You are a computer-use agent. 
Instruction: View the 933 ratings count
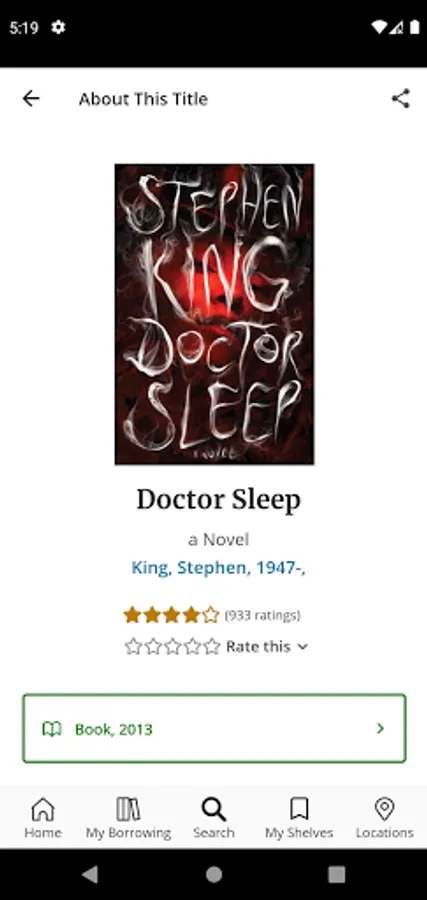(262, 615)
